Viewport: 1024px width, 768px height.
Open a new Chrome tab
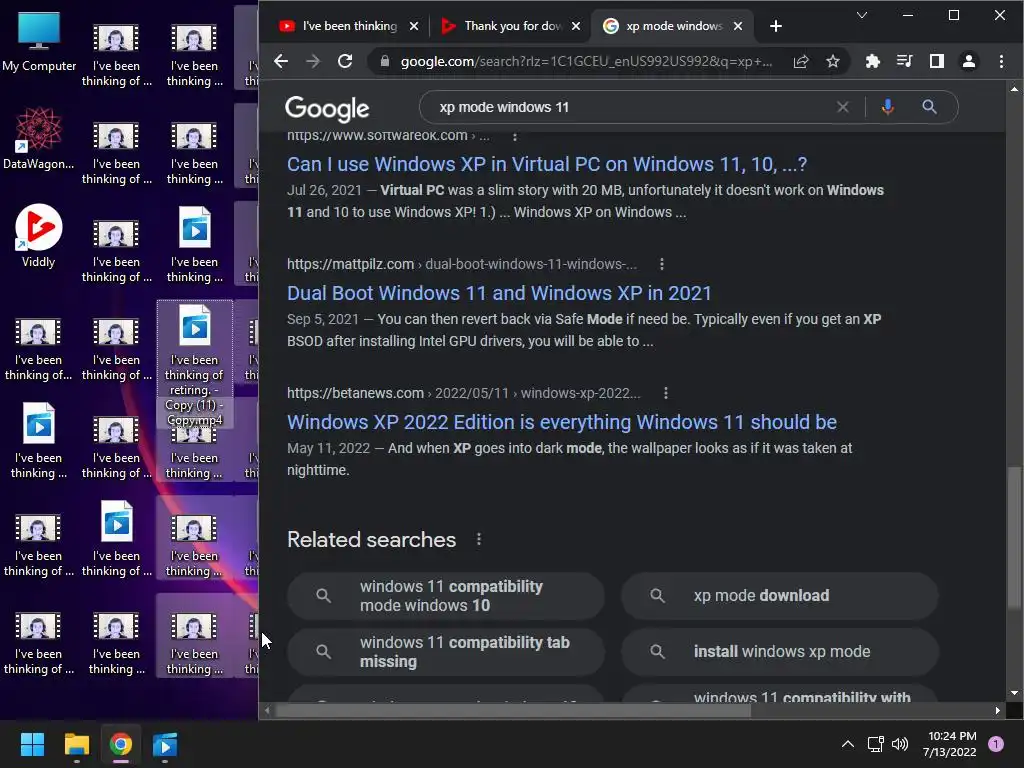[776, 26]
